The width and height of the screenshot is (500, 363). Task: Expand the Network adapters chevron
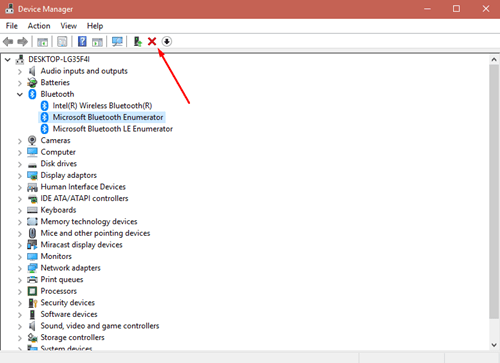coord(20,269)
